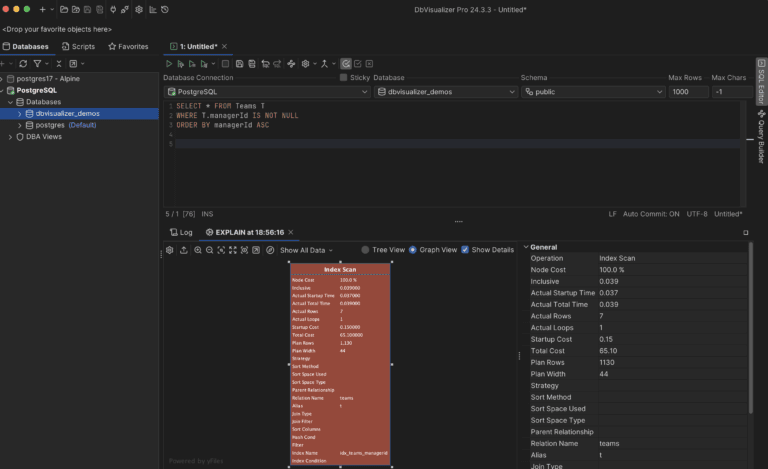Click the Filter funnel icon in Databases panel
The image size is (768, 469).
click(37, 64)
